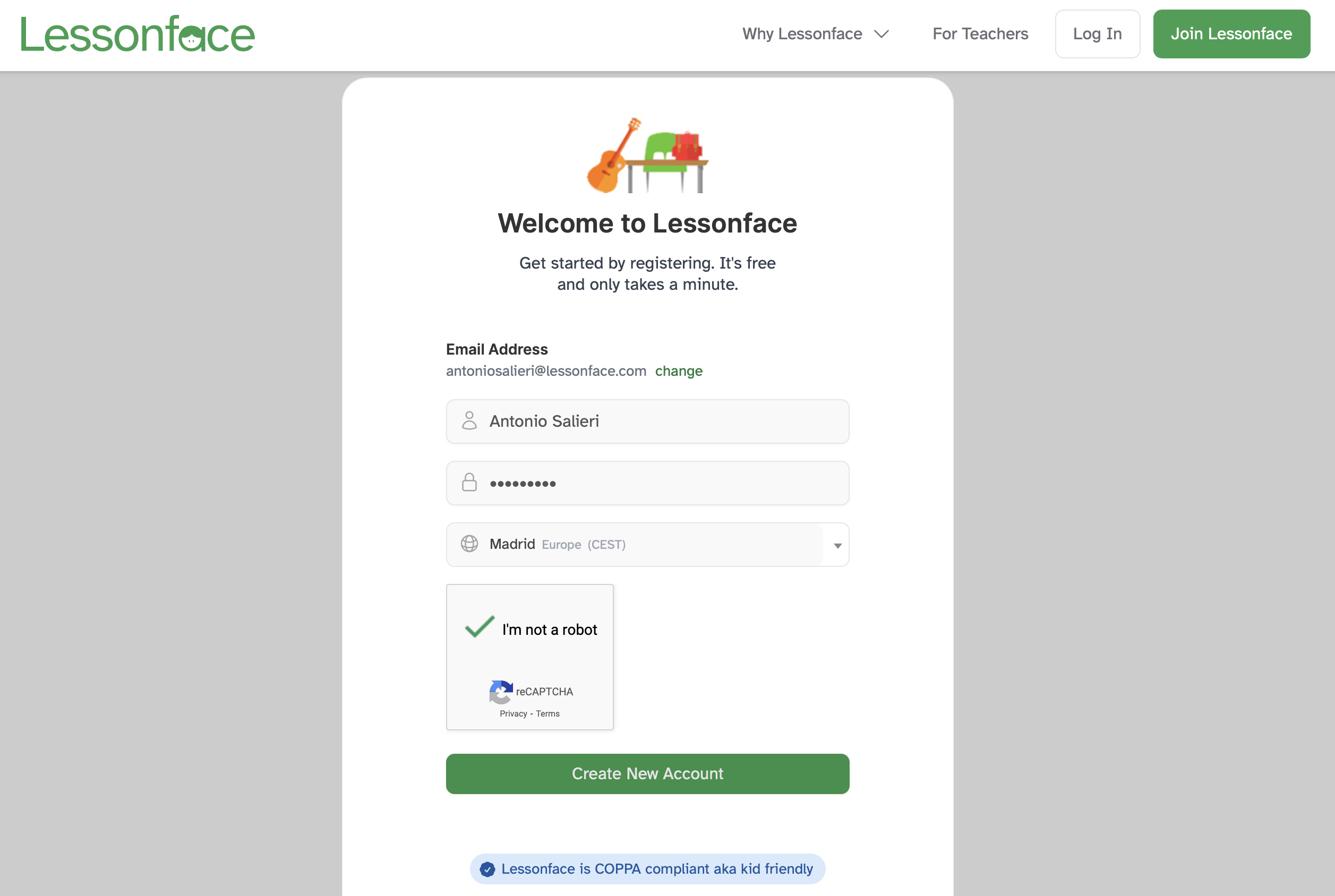Expand the Why Lessonface chevron

click(x=882, y=35)
